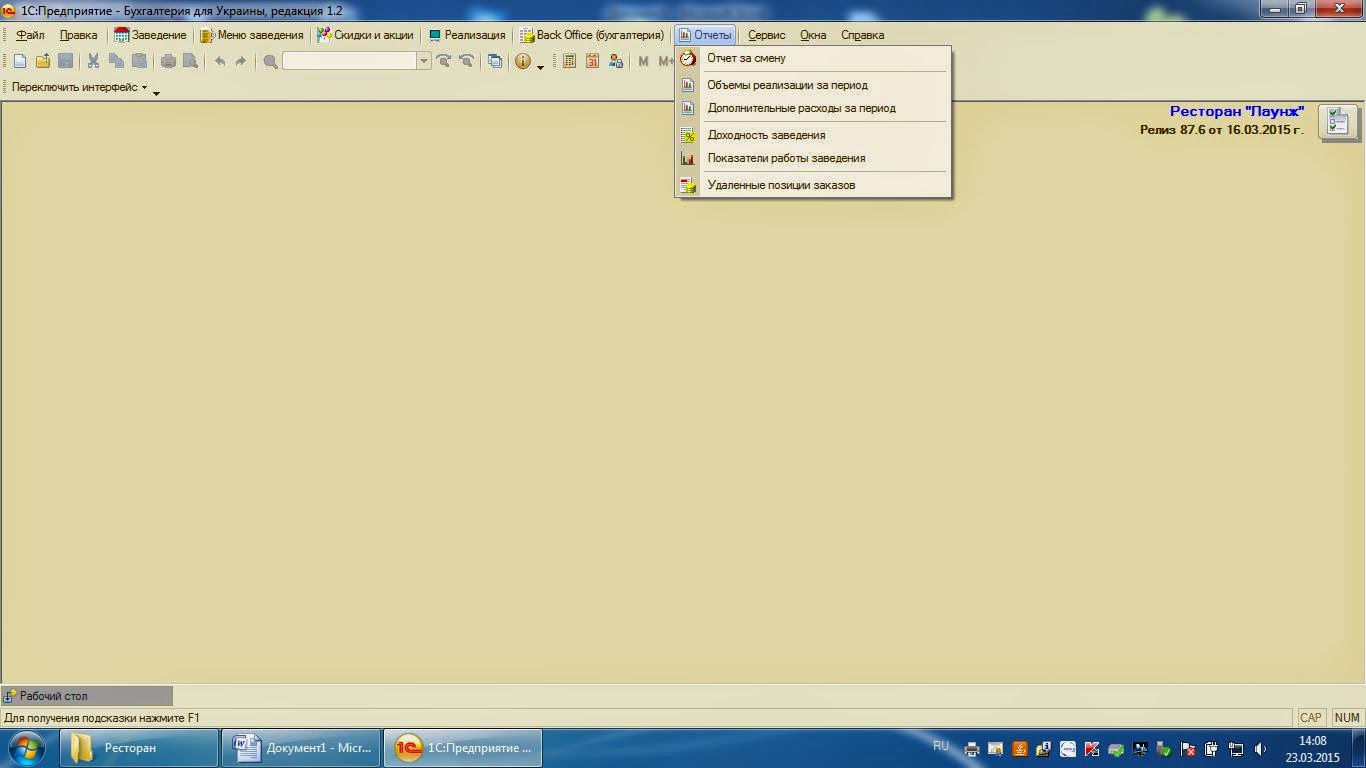Click the Kaspersky antivirus tray icon

(x=1092, y=748)
